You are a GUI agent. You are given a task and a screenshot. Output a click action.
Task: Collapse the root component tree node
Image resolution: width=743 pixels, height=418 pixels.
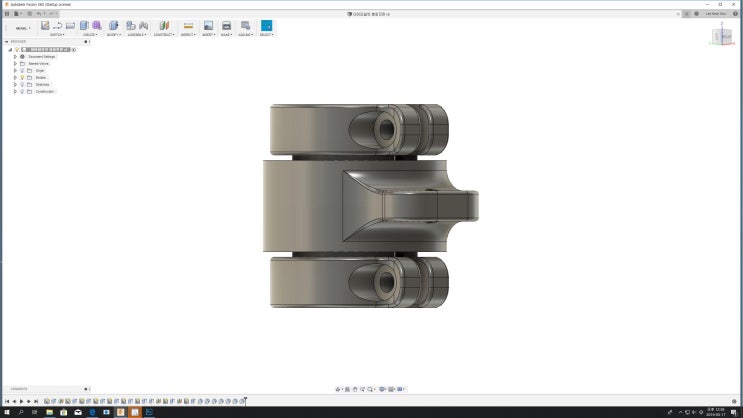[x=10, y=49]
